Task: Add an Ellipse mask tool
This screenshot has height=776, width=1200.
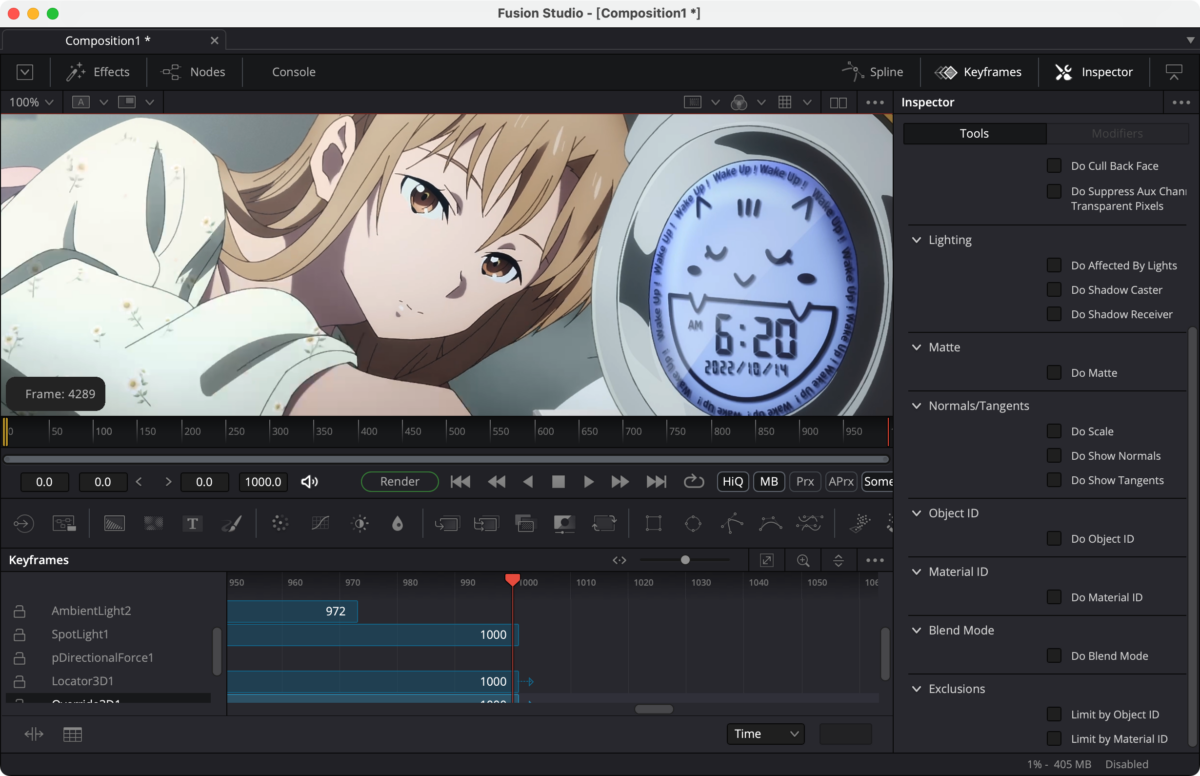Action: [x=692, y=523]
